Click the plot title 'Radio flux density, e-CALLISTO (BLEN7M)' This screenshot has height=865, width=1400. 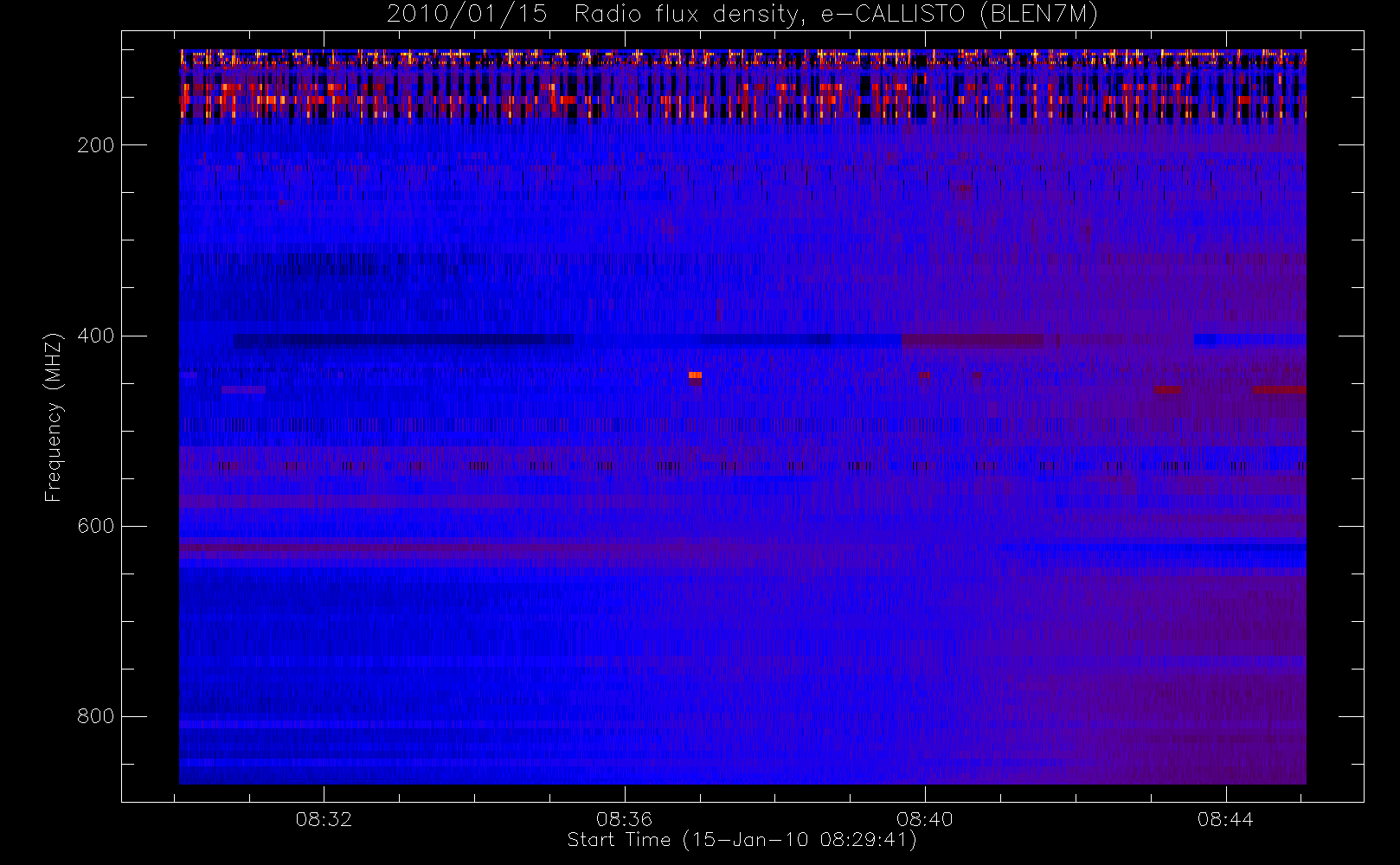click(836, 15)
